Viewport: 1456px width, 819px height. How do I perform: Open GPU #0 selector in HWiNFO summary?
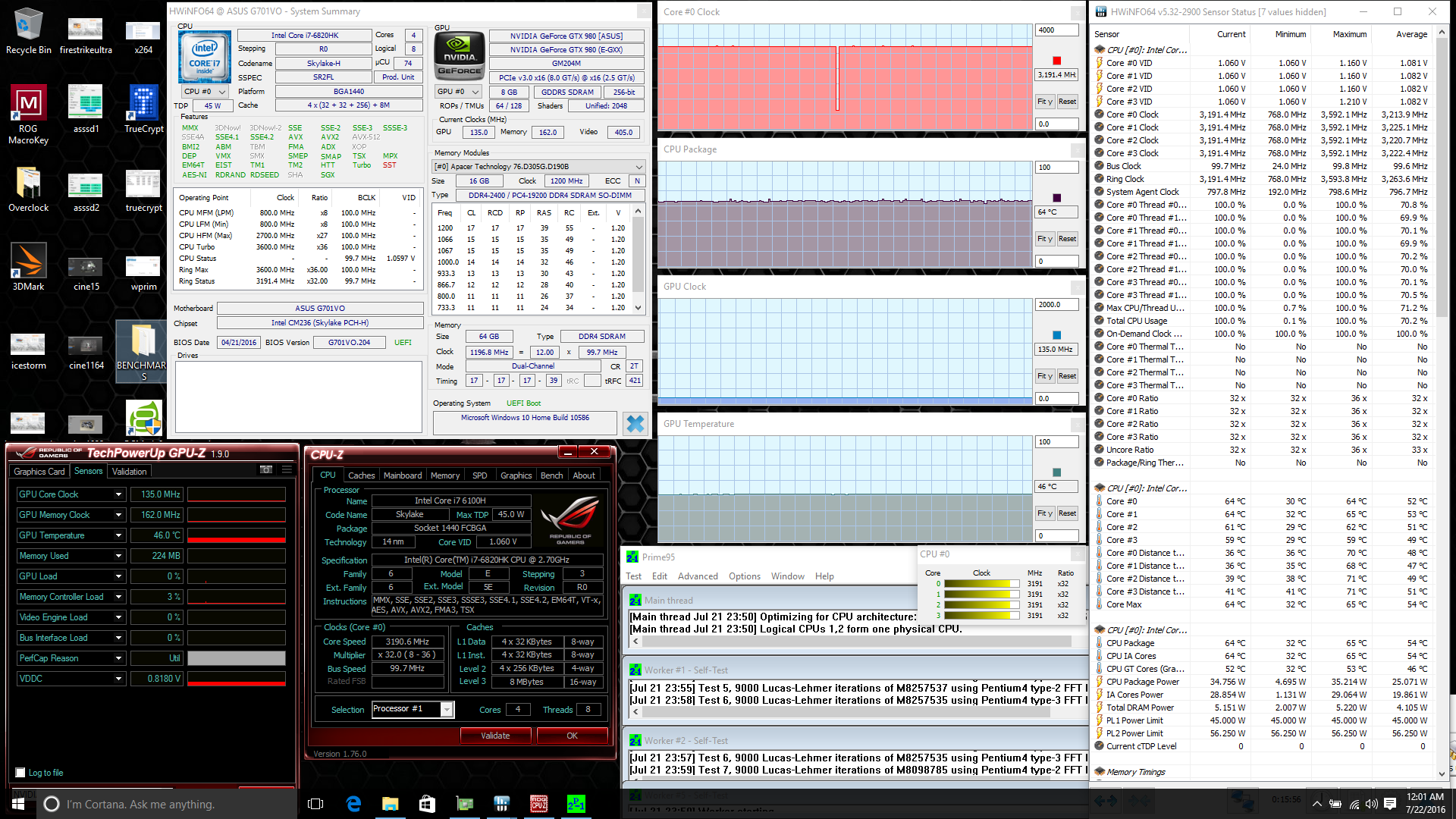pos(459,92)
